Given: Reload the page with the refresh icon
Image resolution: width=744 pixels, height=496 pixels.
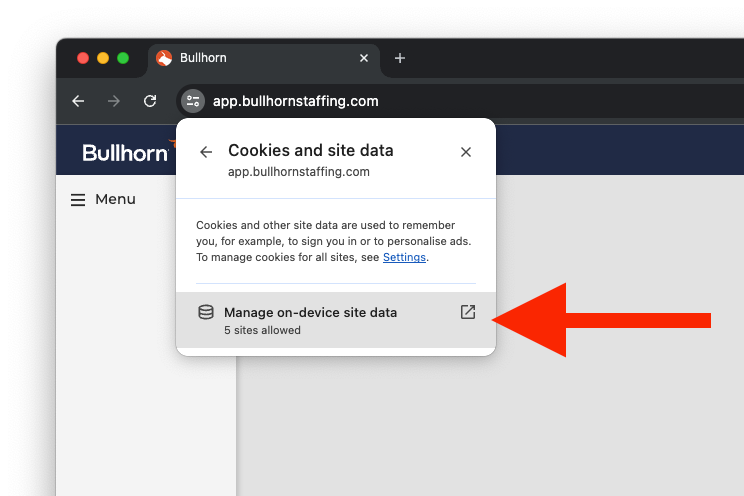Looking at the screenshot, I should pyautogui.click(x=150, y=101).
